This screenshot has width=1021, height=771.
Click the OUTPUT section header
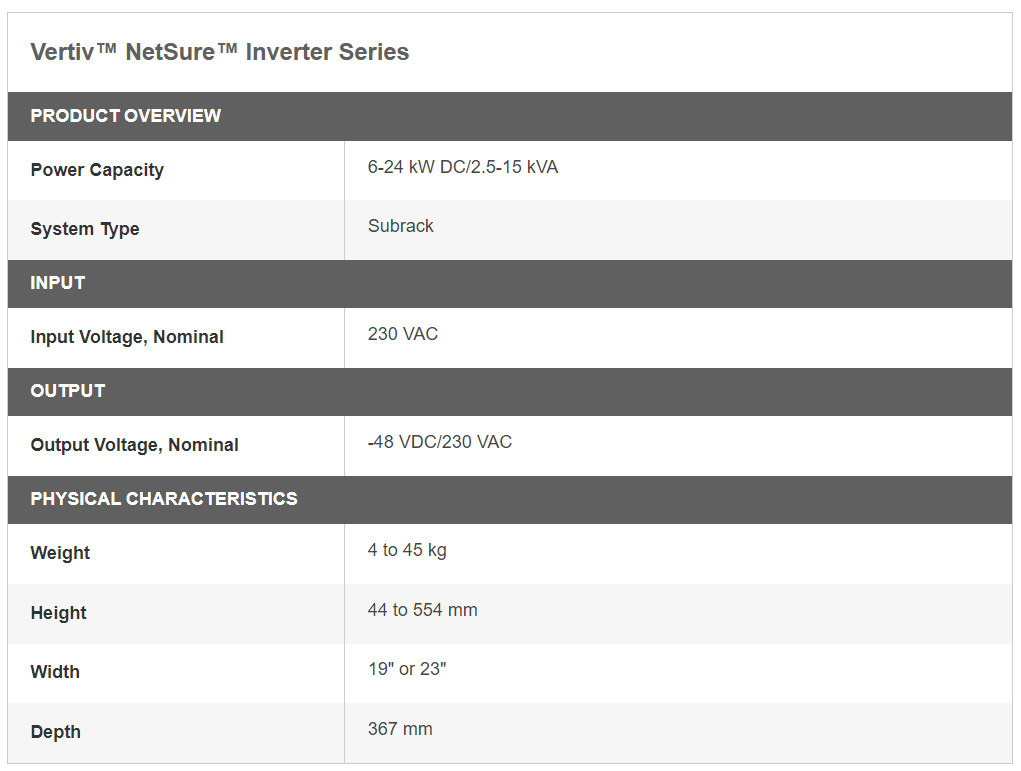[x=67, y=391]
